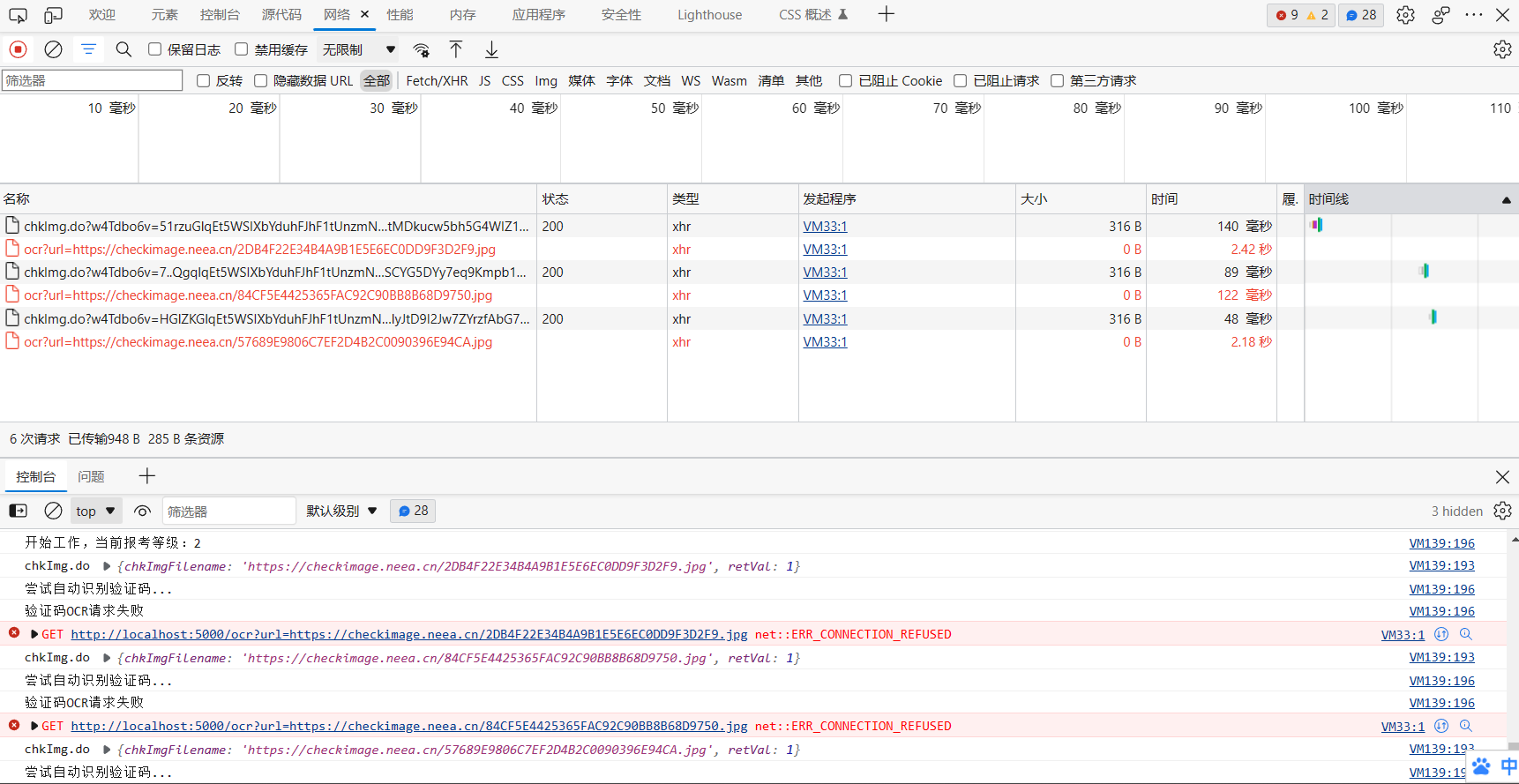
Task: Toggle the network filter funnel icon
Action: pyautogui.click(x=88, y=49)
